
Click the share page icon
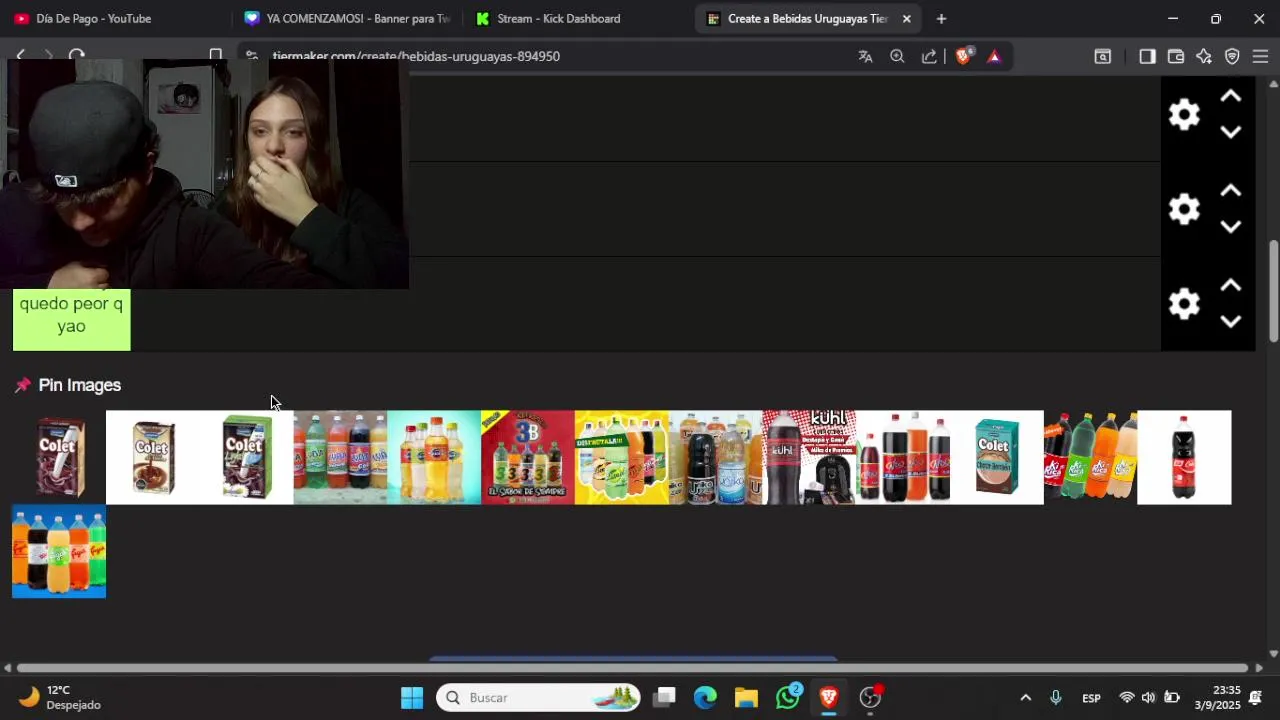click(x=930, y=56)
